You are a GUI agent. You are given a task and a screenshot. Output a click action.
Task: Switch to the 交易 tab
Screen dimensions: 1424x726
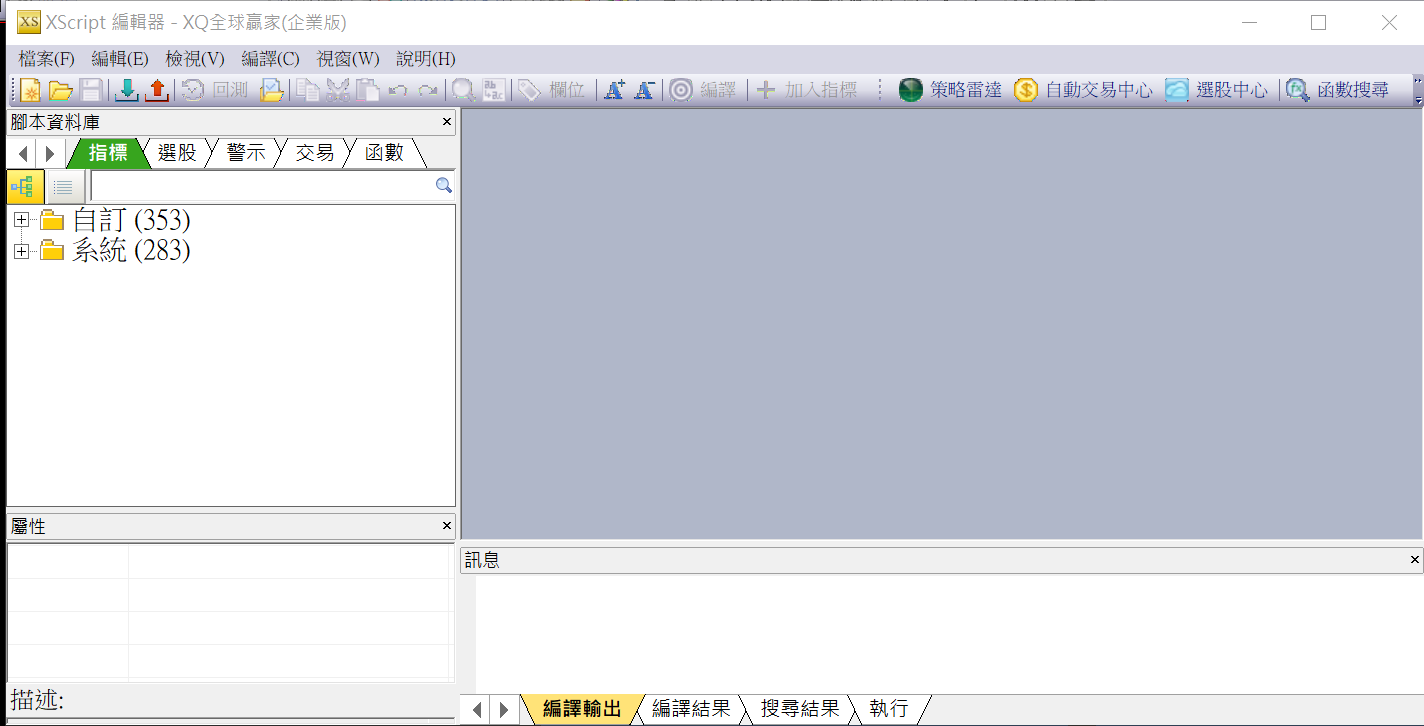point(315,153)
